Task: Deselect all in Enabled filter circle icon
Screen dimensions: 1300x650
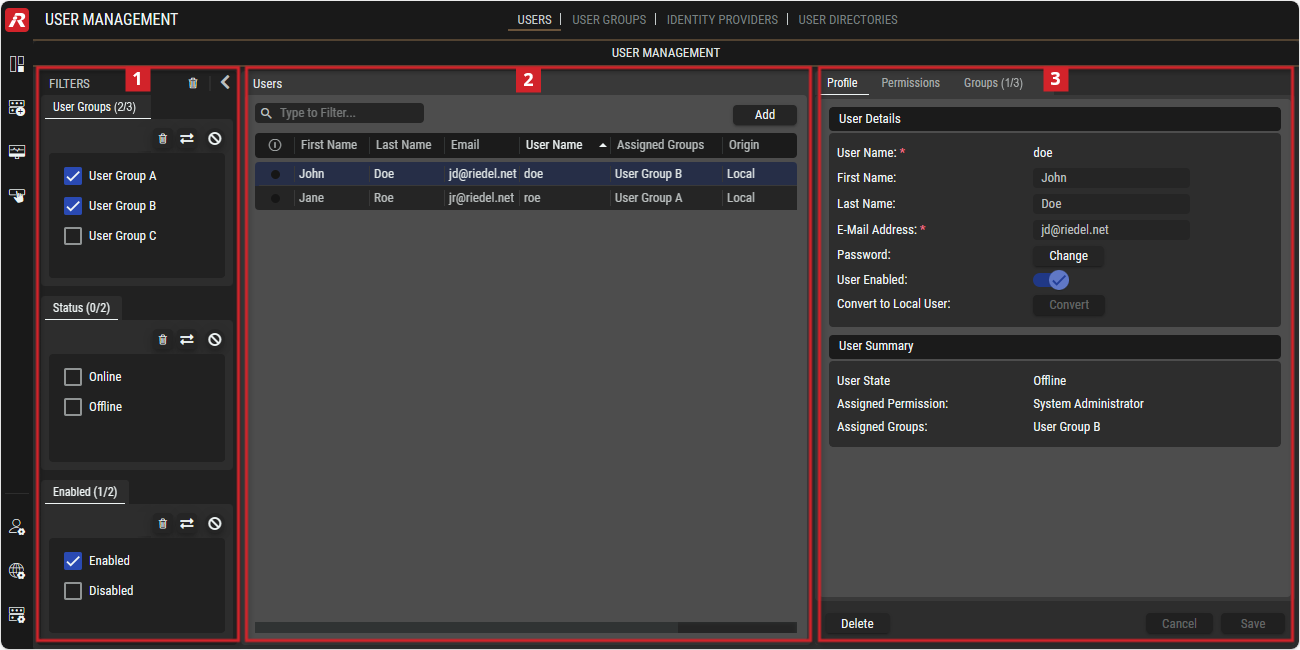Action: pos(215,524)
